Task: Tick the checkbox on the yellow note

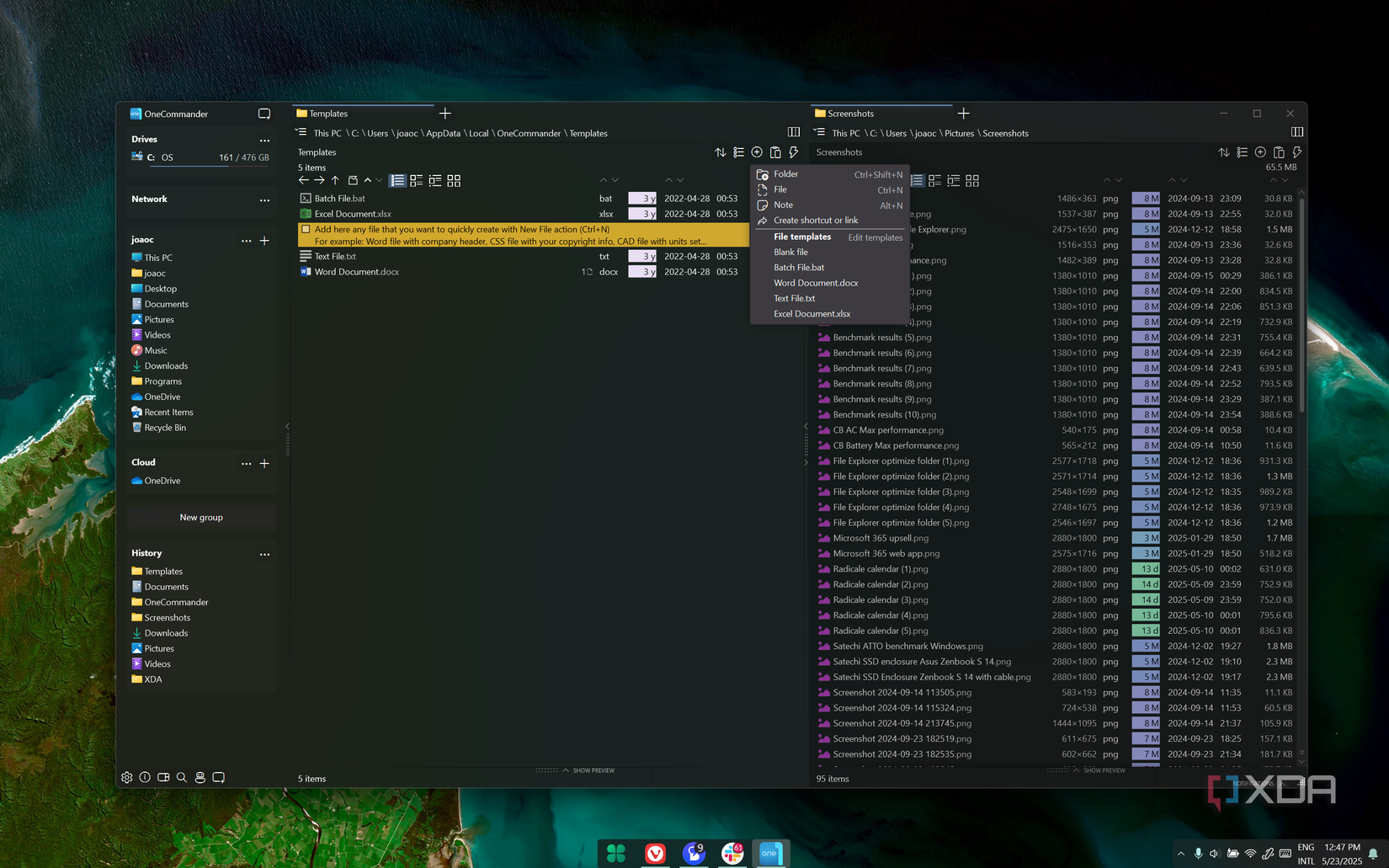Action: (x=306, y=229)
